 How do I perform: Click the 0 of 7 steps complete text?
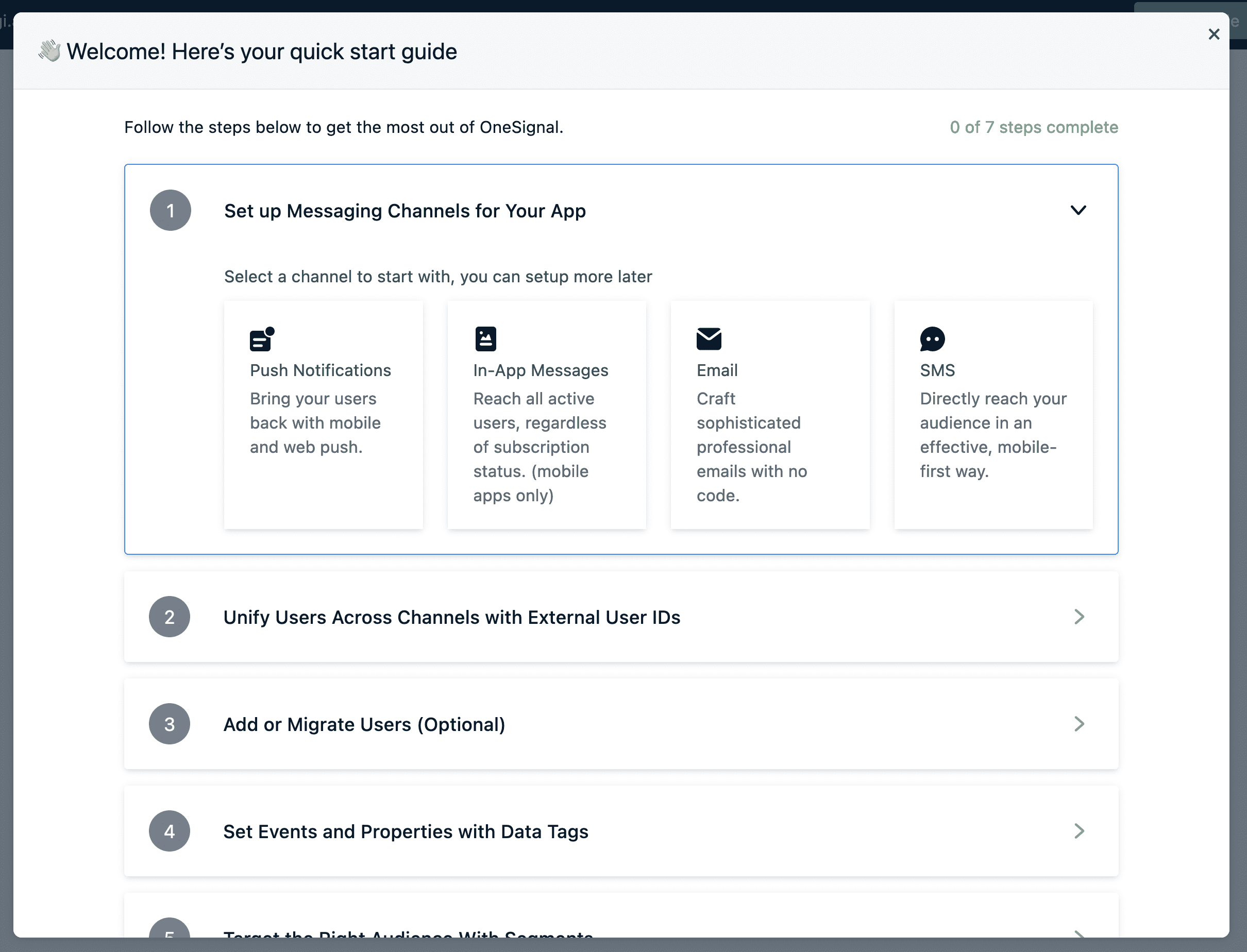pyautogui.click(x=1033, y=127)
